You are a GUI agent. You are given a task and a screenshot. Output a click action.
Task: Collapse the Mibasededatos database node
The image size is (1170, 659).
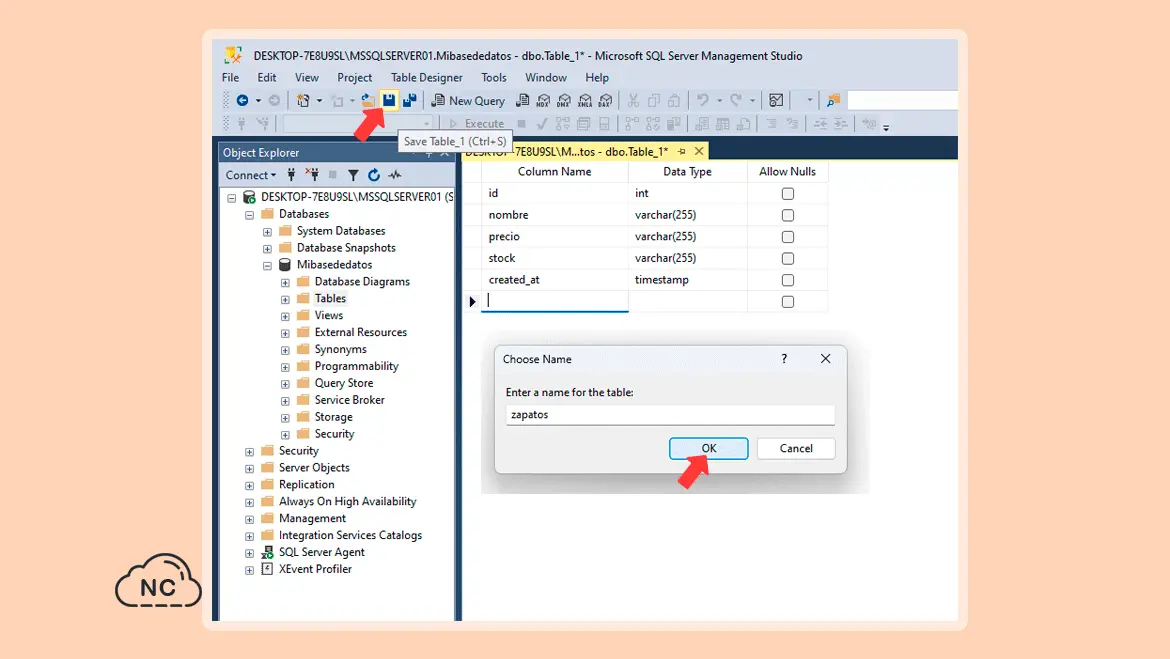point(267,266)
